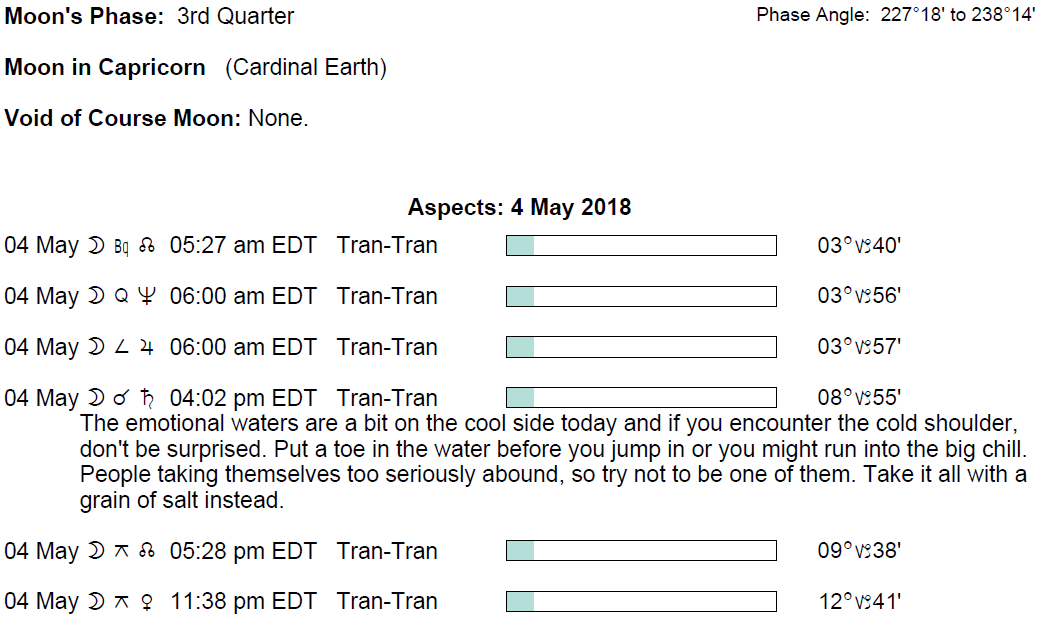Viewport: 1039px width, 623px height.
Task: Click the "Moon in Capricorn" heading
Action: tap(105, 68)
